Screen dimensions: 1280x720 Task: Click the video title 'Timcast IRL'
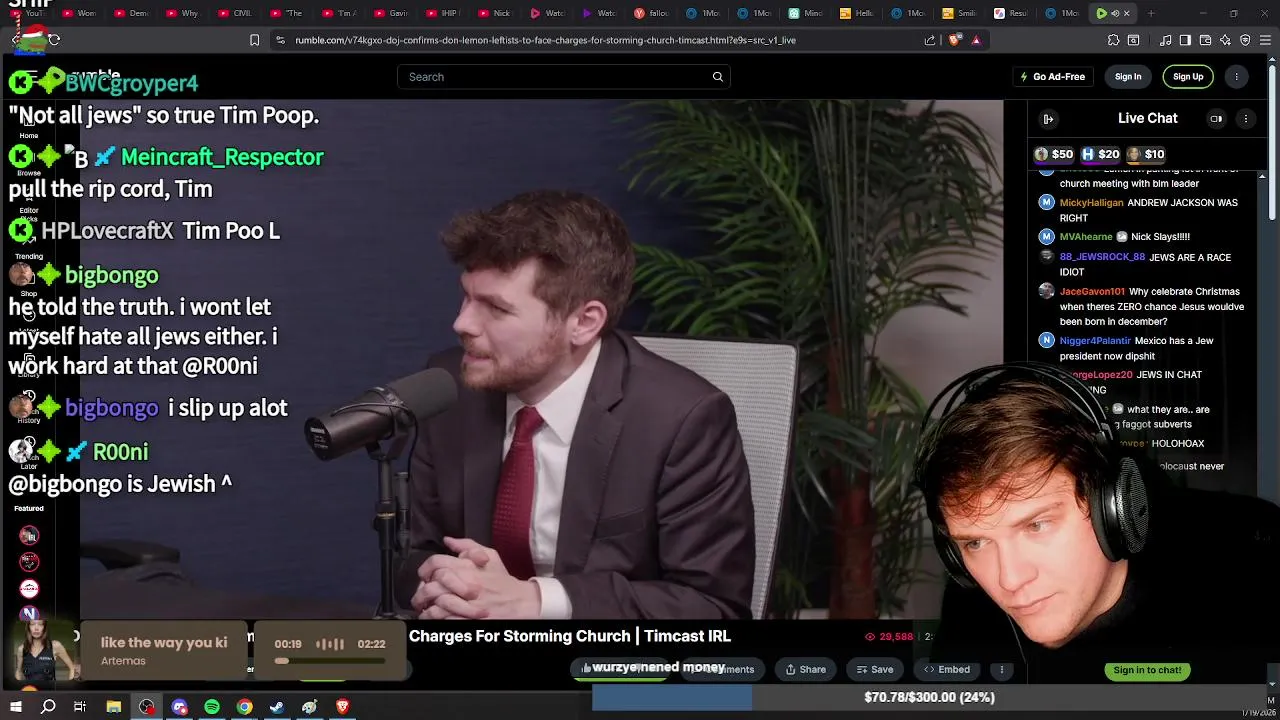point(687,636)
